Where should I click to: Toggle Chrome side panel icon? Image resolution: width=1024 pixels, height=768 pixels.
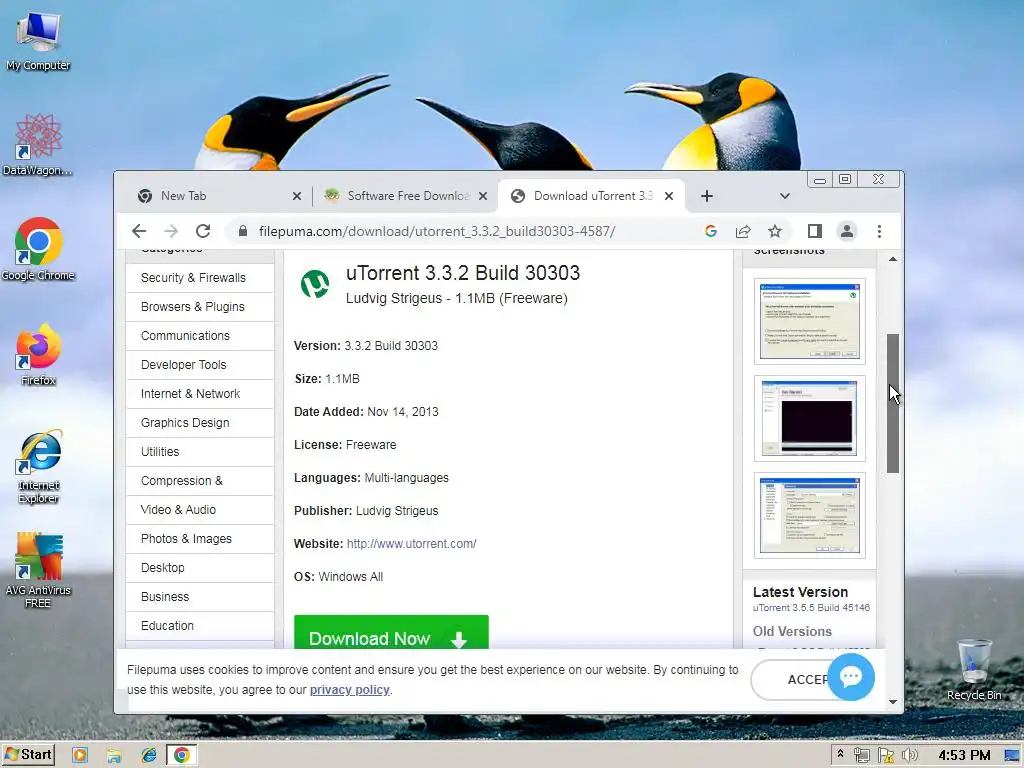(814, 231)
